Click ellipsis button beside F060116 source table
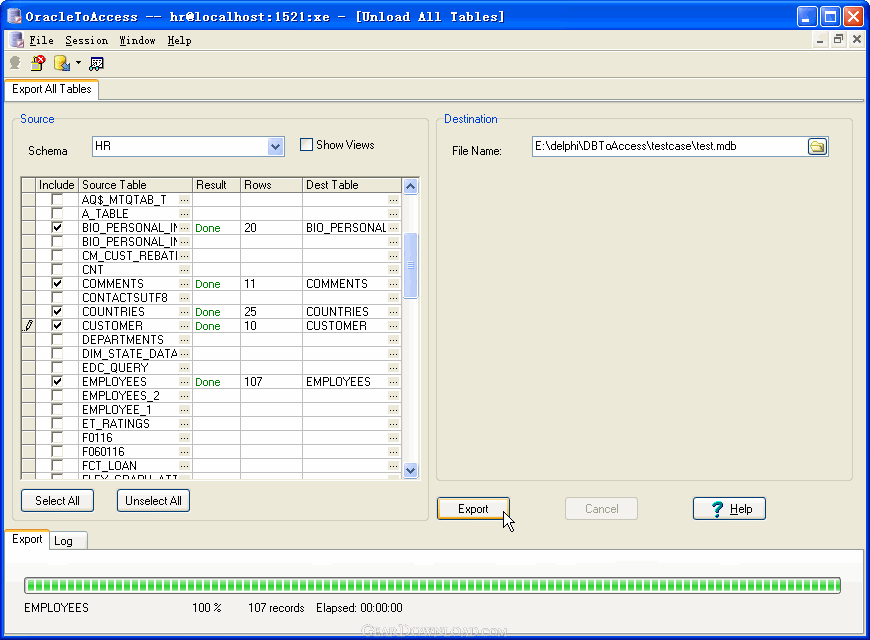 [184, 452]
